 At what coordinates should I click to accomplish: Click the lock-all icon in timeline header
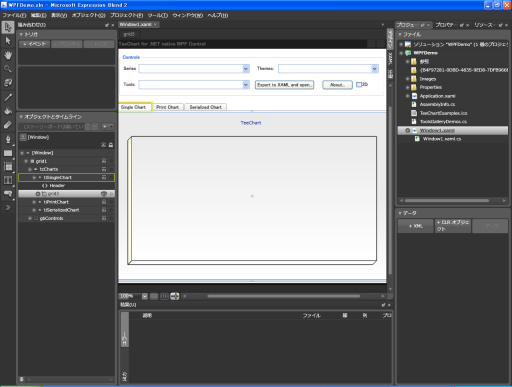111,145
